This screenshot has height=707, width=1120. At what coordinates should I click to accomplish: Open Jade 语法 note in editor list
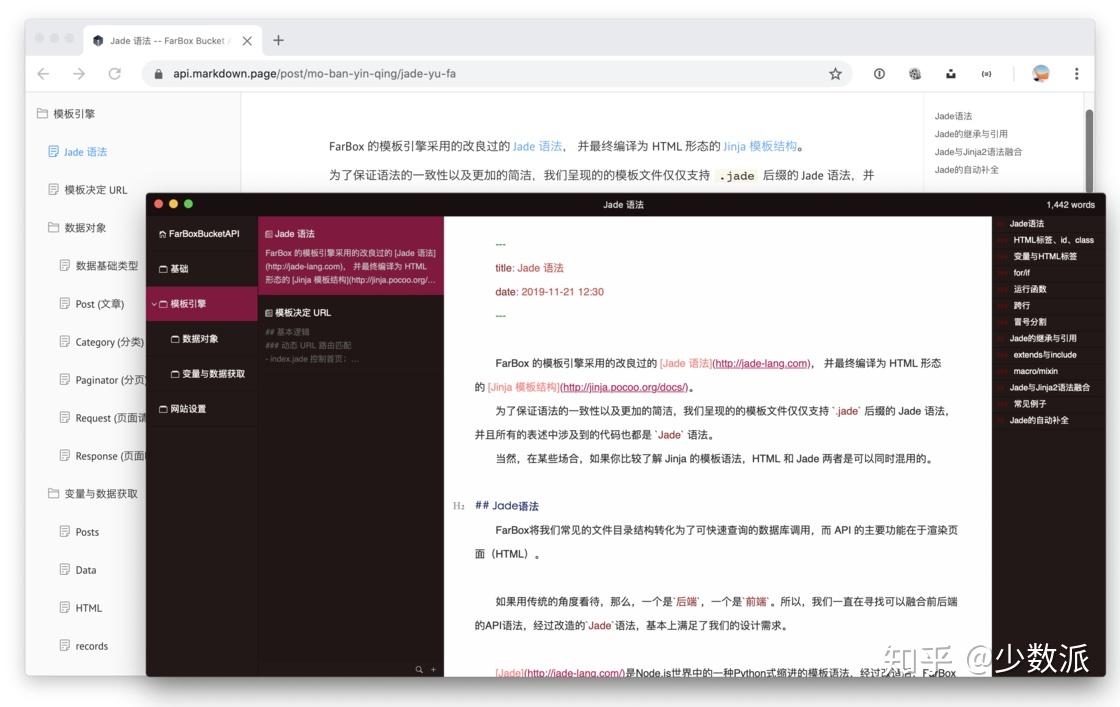351,256
